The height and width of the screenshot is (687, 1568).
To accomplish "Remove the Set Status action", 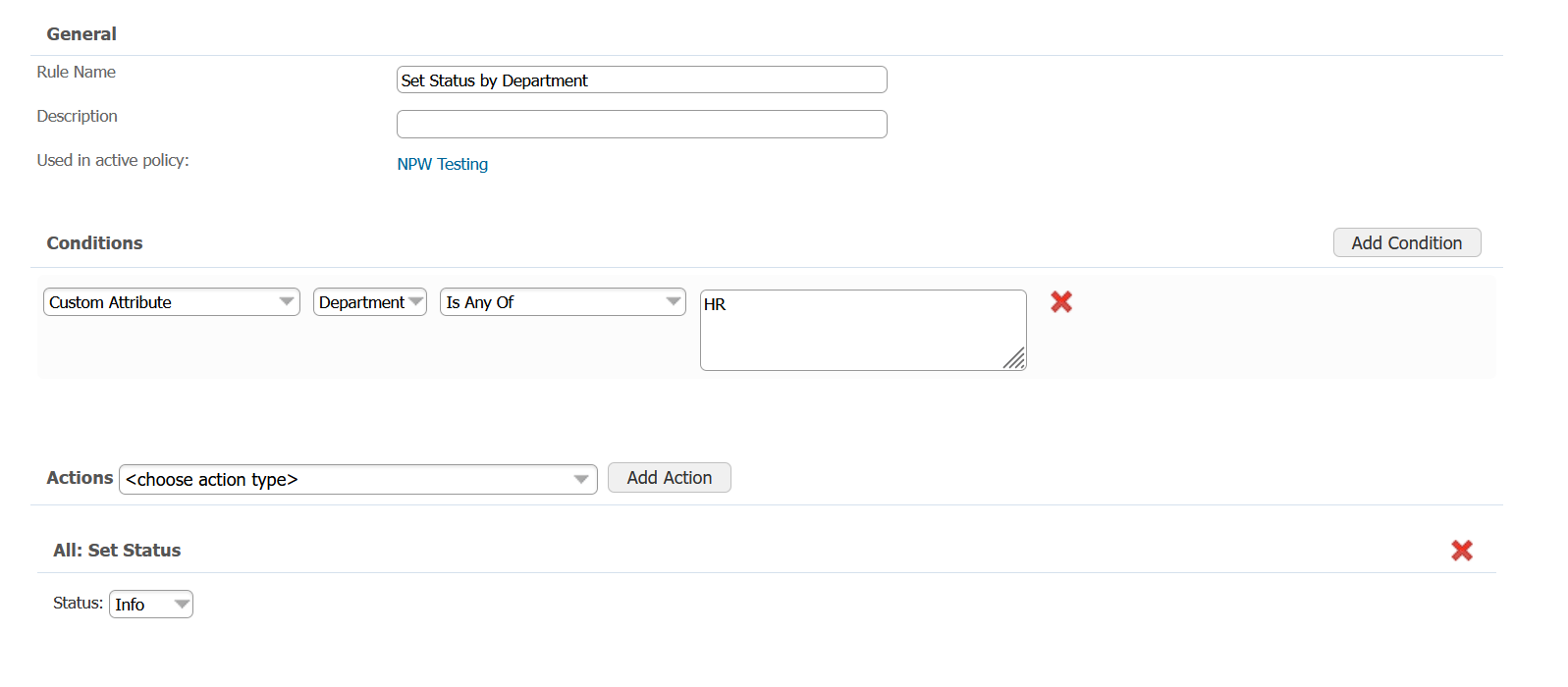I will point(1462,551).
